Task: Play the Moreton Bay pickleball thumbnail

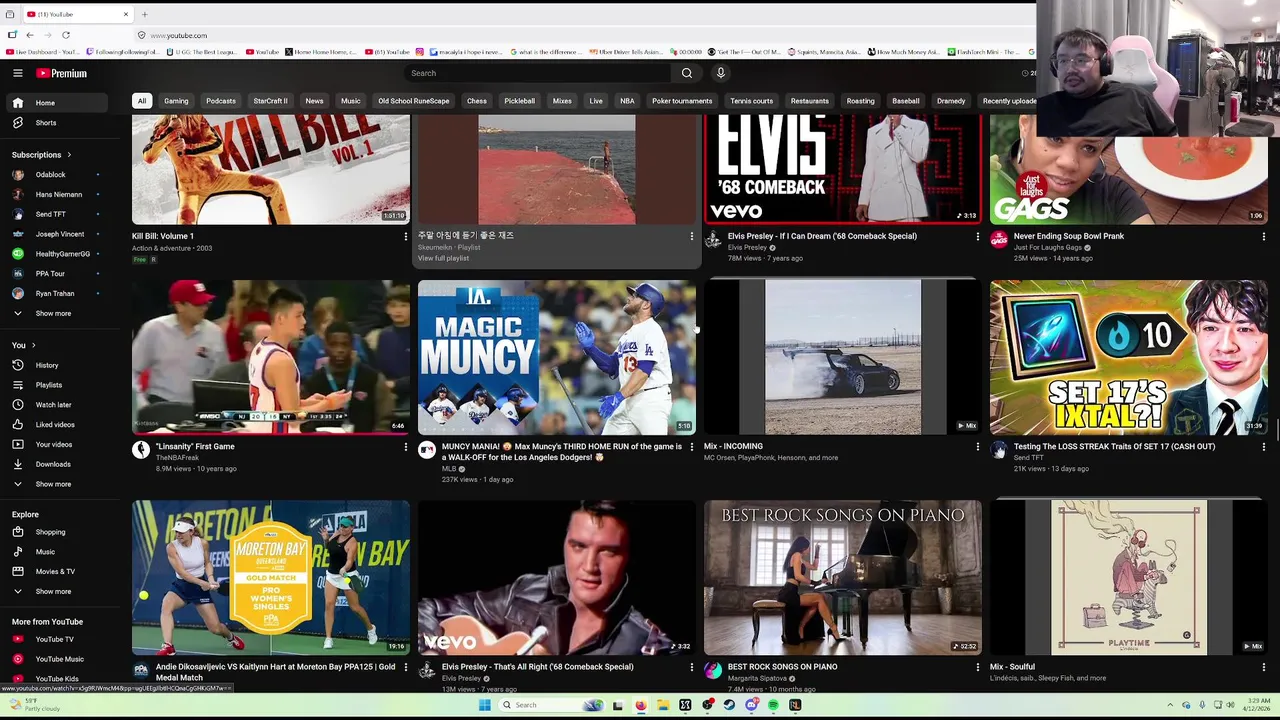Action: 270,577
